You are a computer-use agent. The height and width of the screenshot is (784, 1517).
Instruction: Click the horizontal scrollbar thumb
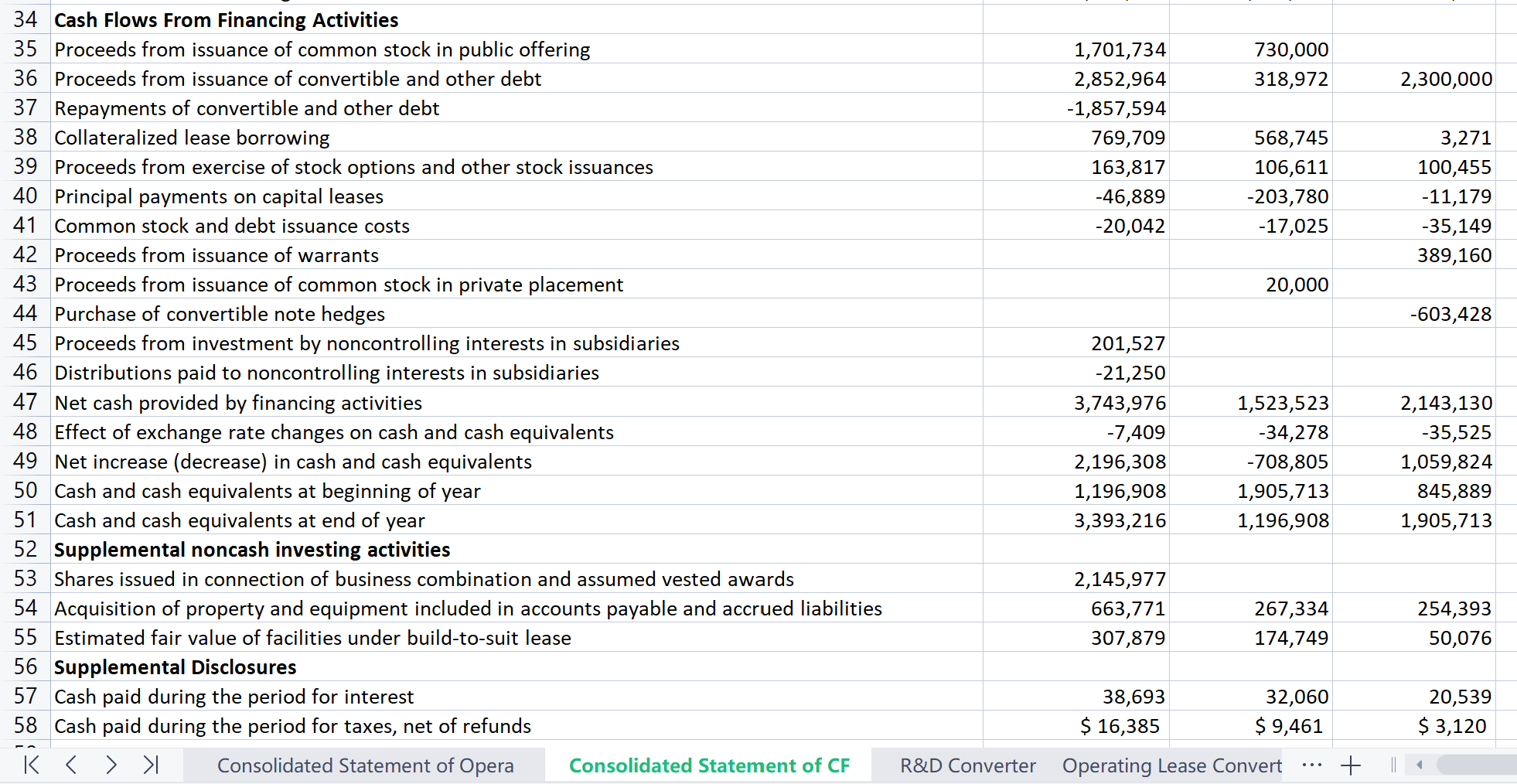[x=1477, y=765]
